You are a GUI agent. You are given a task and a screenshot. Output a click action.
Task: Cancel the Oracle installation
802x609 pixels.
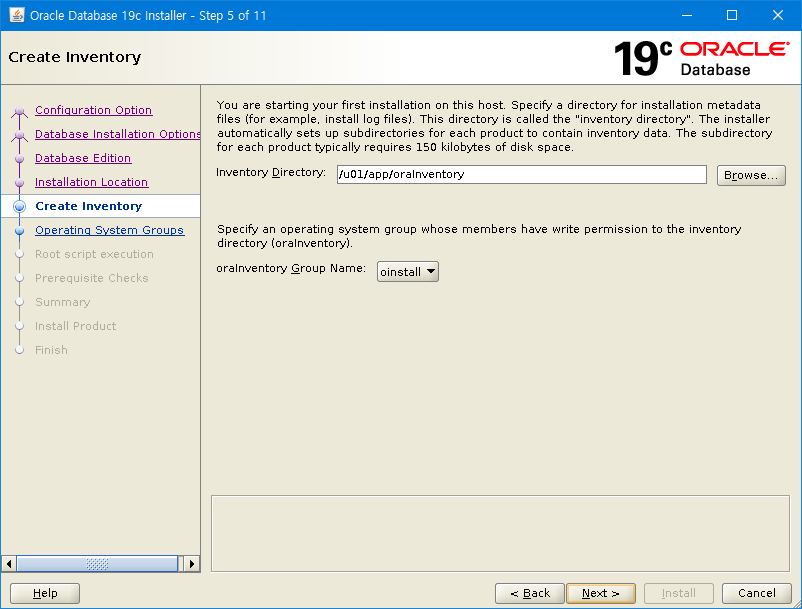click(757, 593)
